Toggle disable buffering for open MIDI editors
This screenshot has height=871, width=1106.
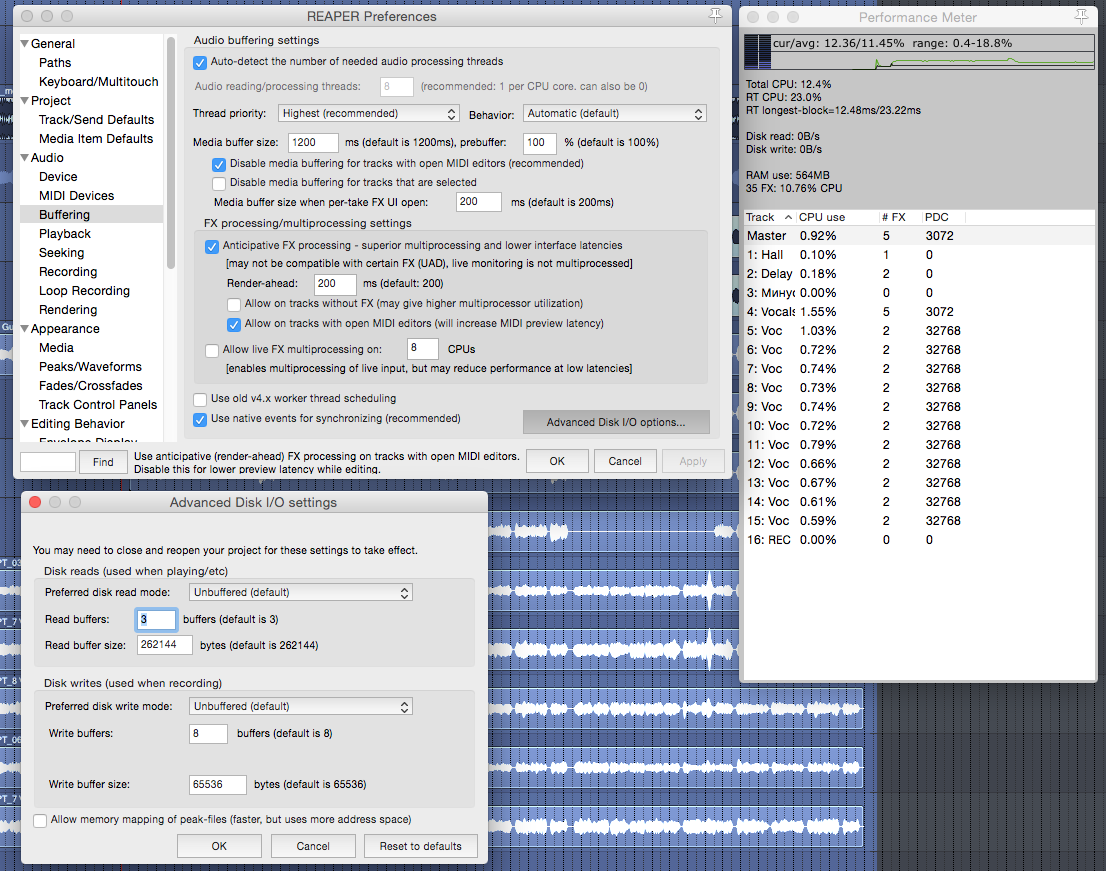click(x=219, y=164)
